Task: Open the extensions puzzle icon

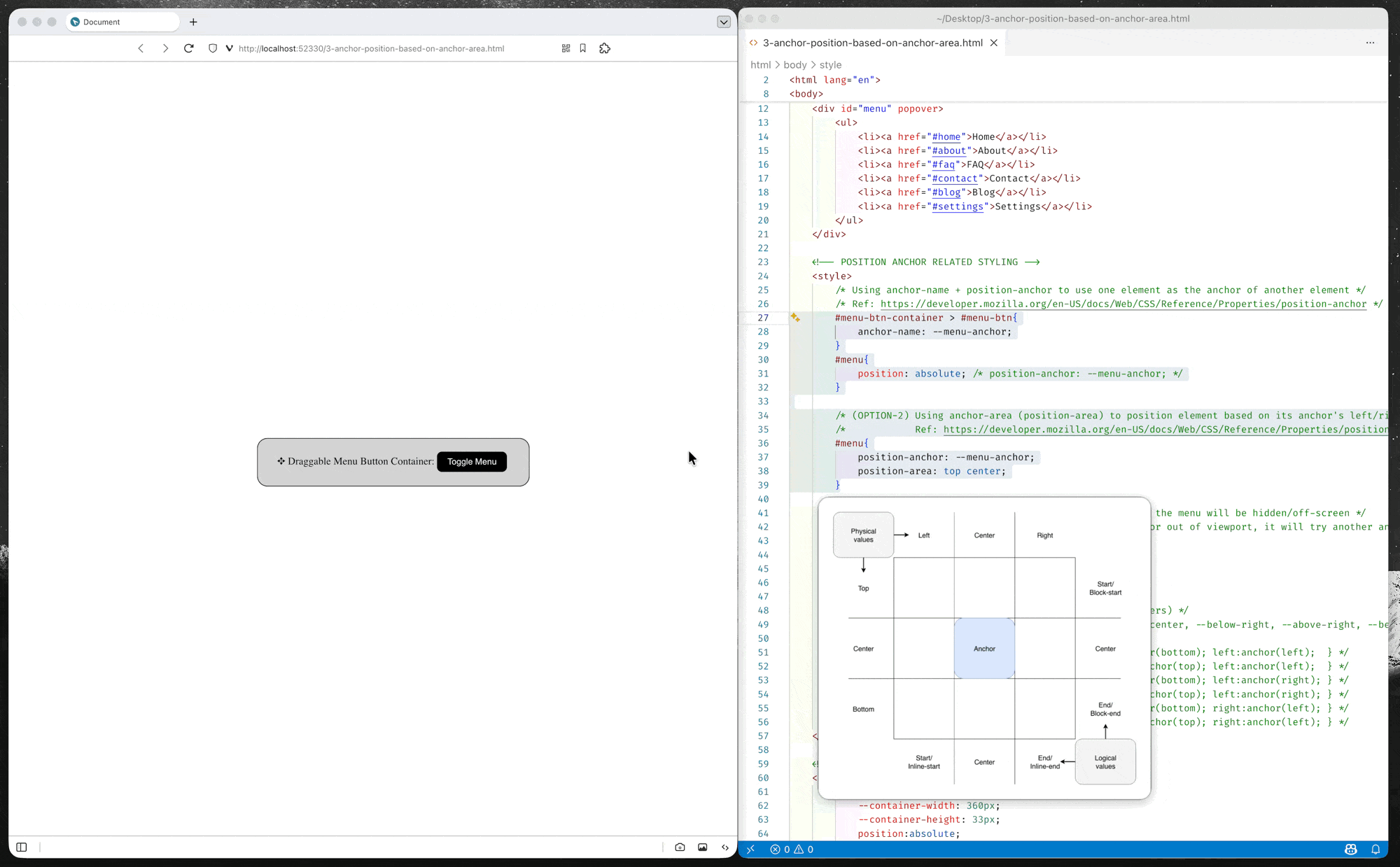Action: (605, 48)
